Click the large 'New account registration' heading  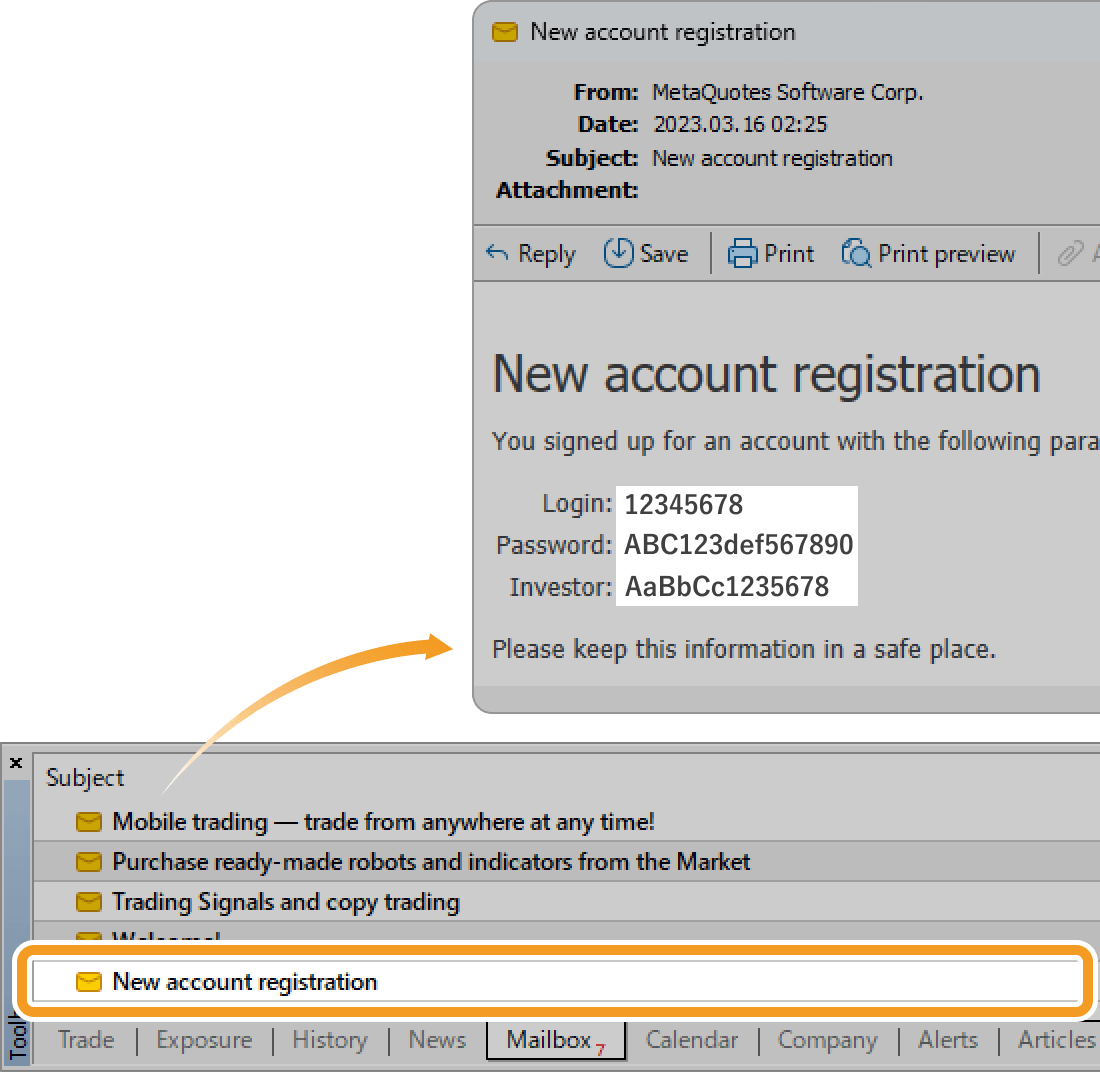coord(766,375)
